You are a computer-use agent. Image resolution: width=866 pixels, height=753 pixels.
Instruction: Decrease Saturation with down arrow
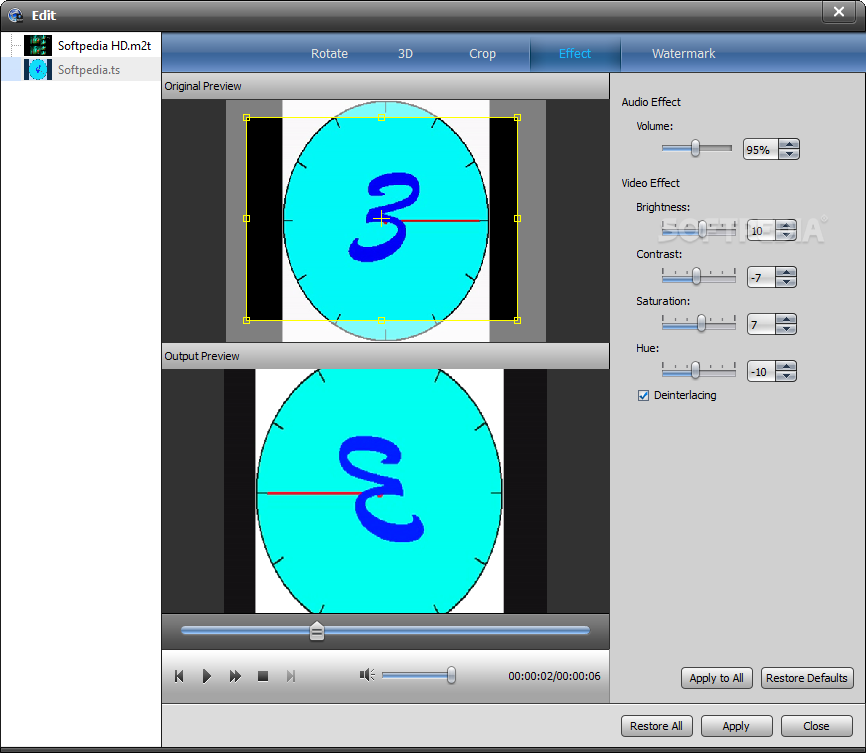point(786,329)
